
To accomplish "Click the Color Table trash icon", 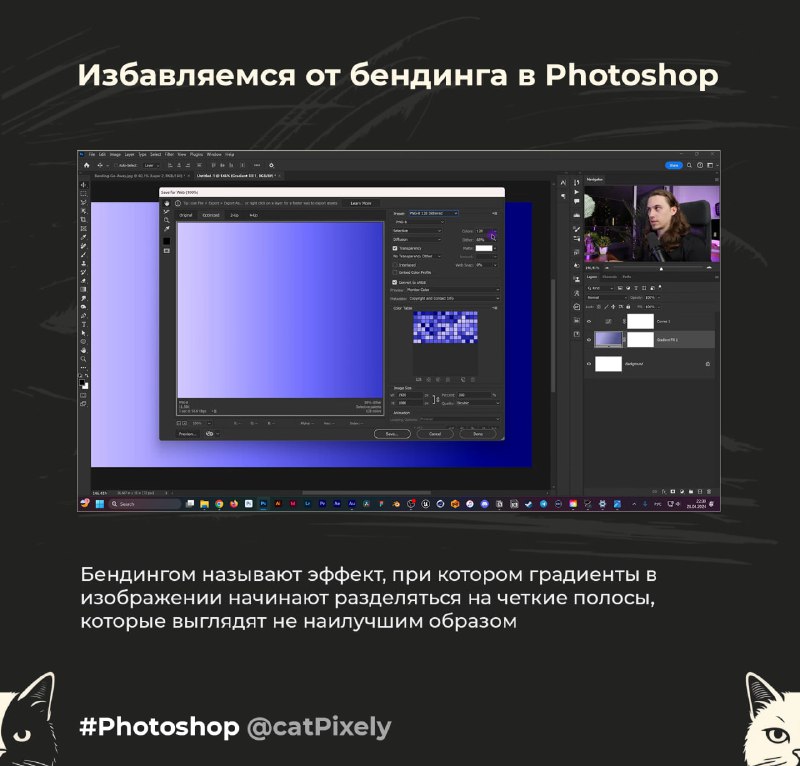I will click(x=472, y=380).
